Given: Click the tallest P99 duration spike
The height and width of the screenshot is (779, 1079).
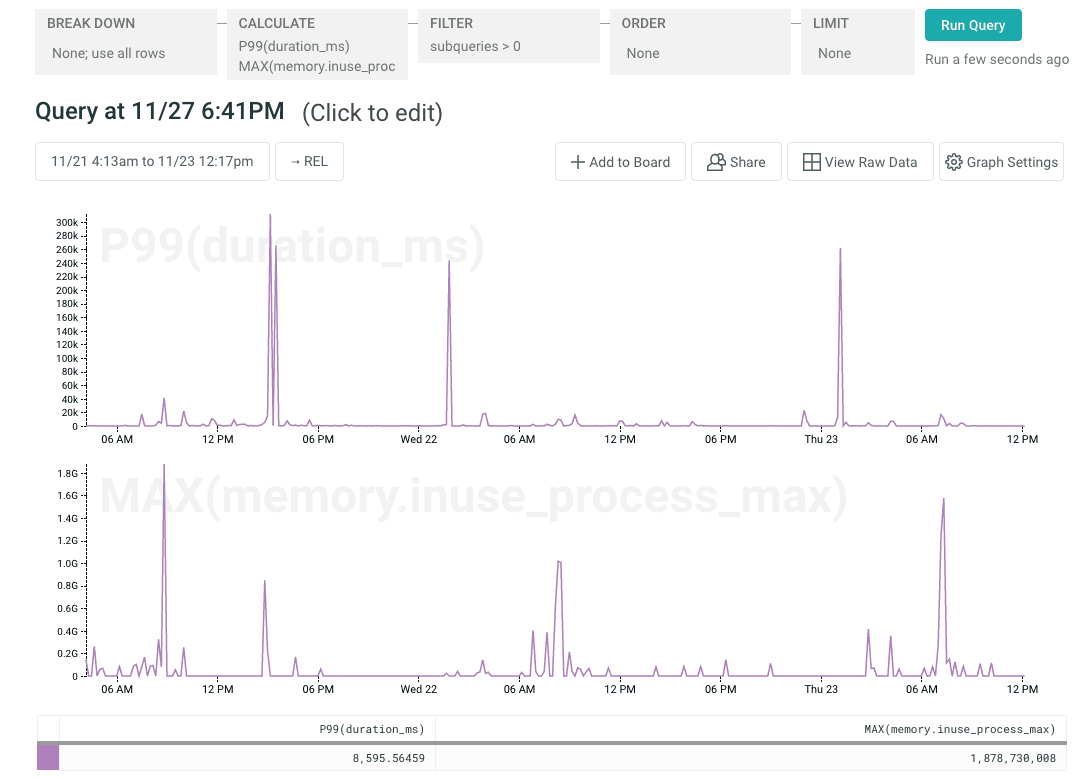Looking at the screenshot, I should pos(270,216).
